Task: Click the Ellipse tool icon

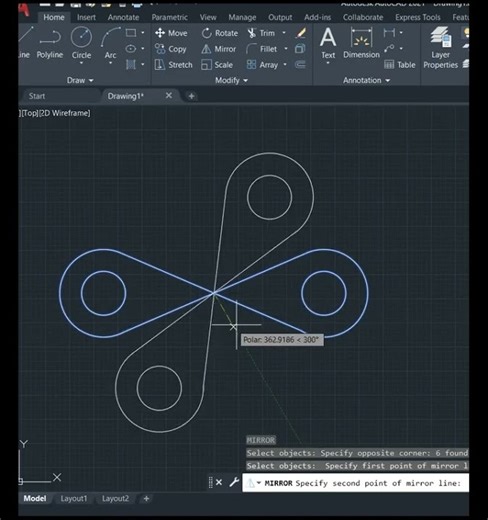Action: click(x=131, y=49)
